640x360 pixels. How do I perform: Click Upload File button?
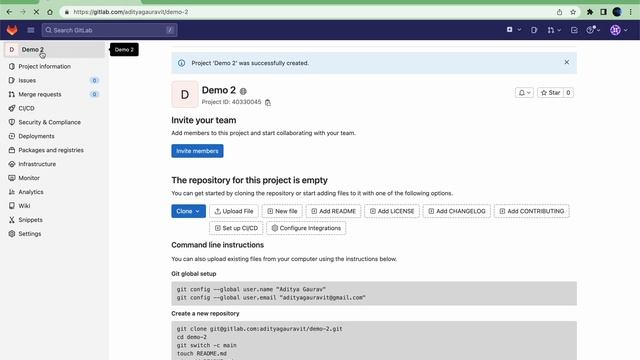pyautogui.click(x=234, y=211)
